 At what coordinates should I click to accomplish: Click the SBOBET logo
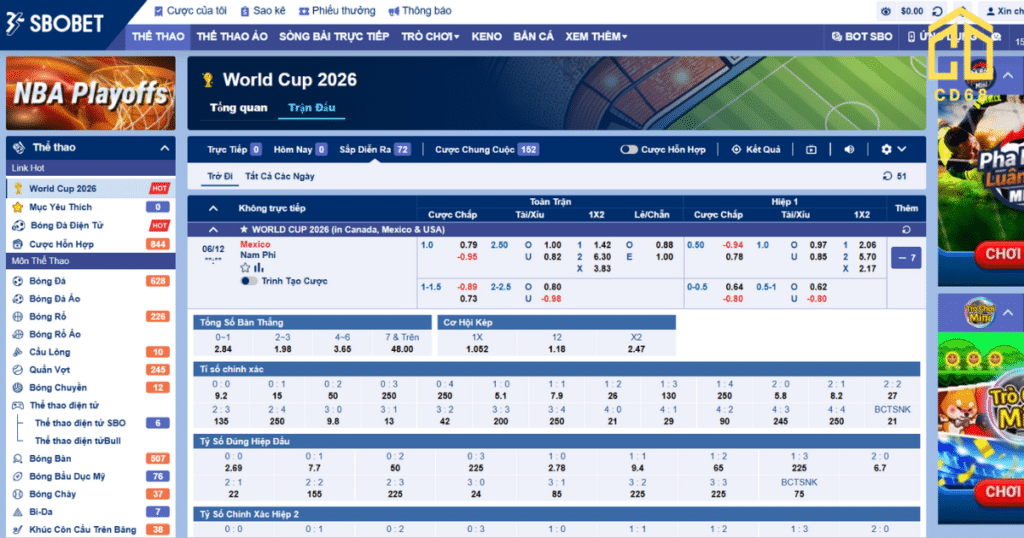point(55,24)
